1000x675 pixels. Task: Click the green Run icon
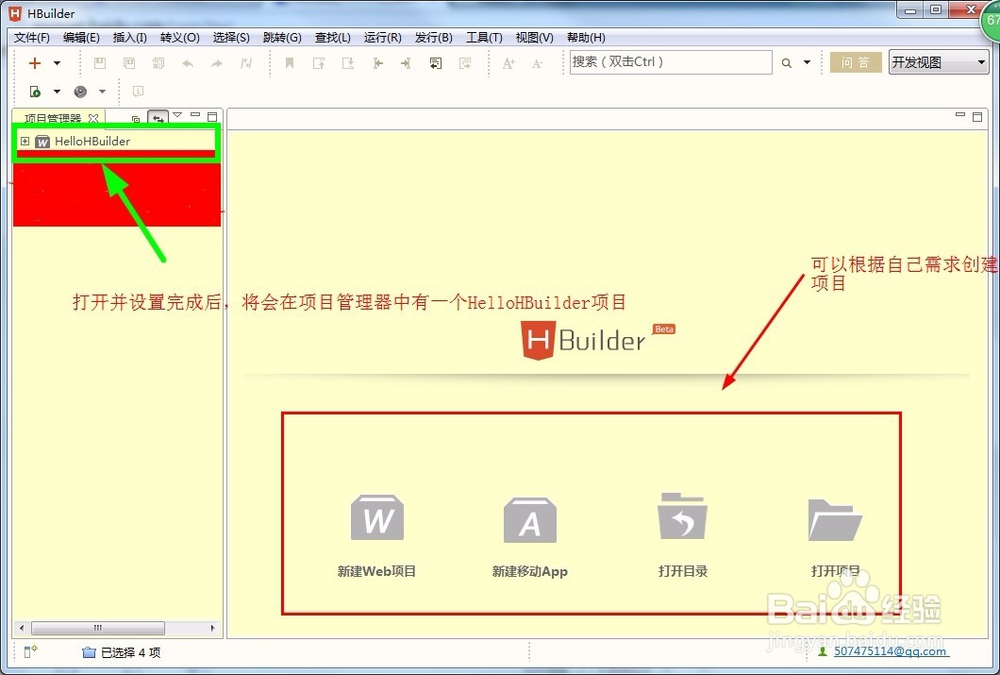tap(36, 89)
